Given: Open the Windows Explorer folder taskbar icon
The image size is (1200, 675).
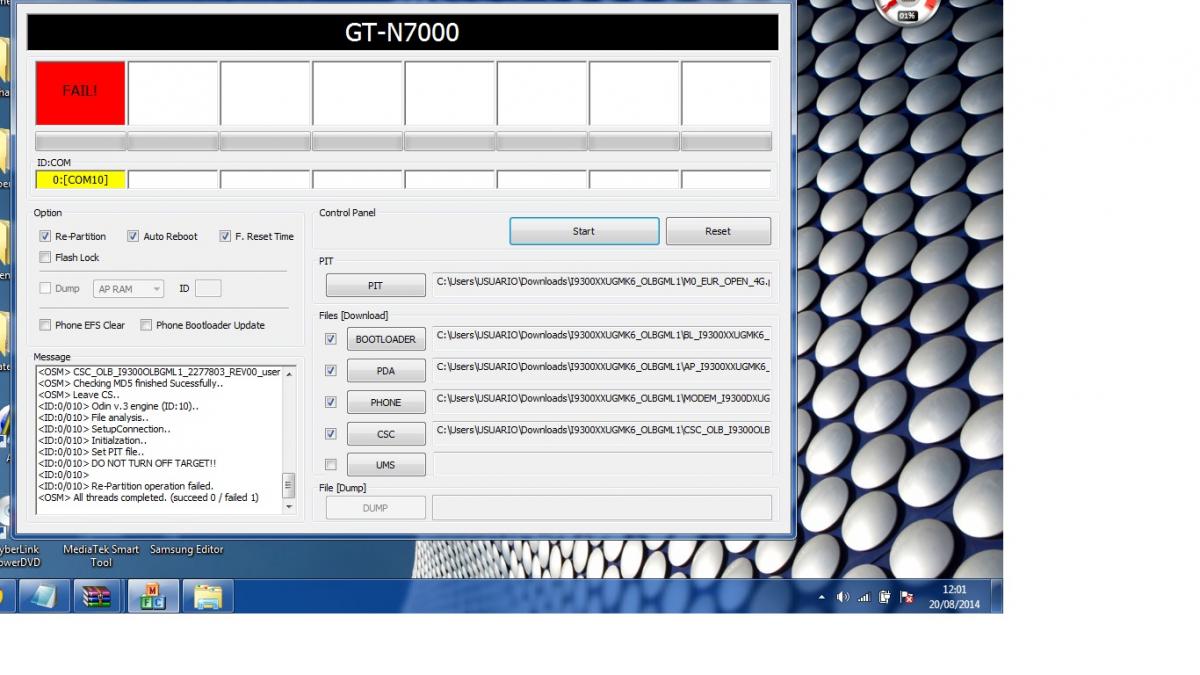Looking at the screenshot, I should 208,596.
